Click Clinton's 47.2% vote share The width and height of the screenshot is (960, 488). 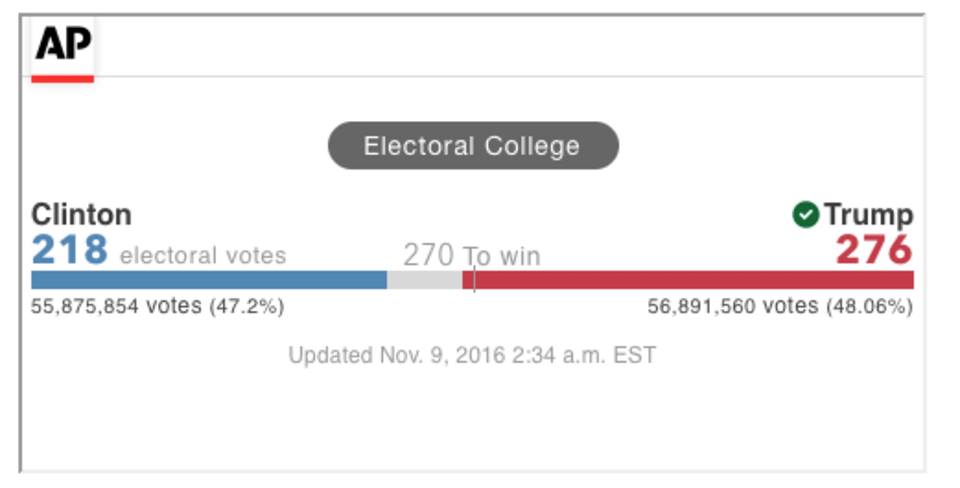(246, 307)
